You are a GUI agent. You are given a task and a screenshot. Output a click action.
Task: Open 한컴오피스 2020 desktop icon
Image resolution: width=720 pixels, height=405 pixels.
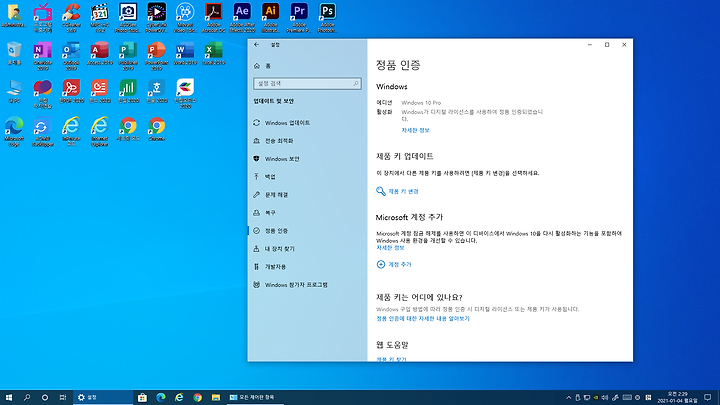click(185, 94)
